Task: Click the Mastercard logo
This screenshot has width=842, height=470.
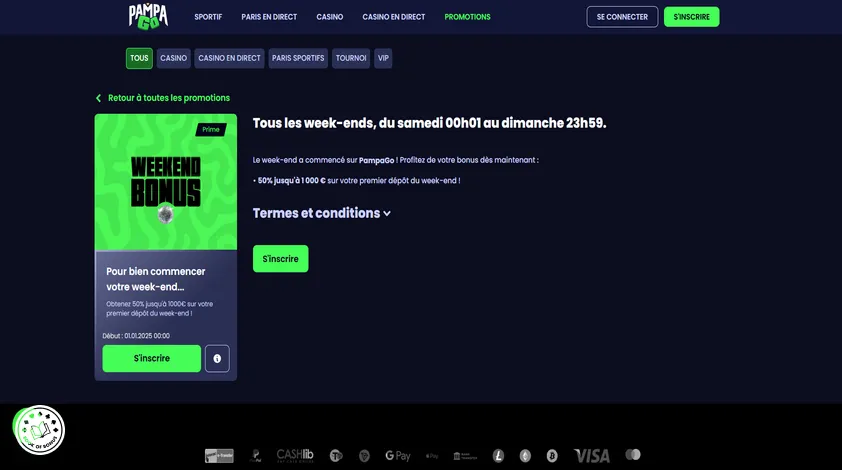Action: pos(633,455)
